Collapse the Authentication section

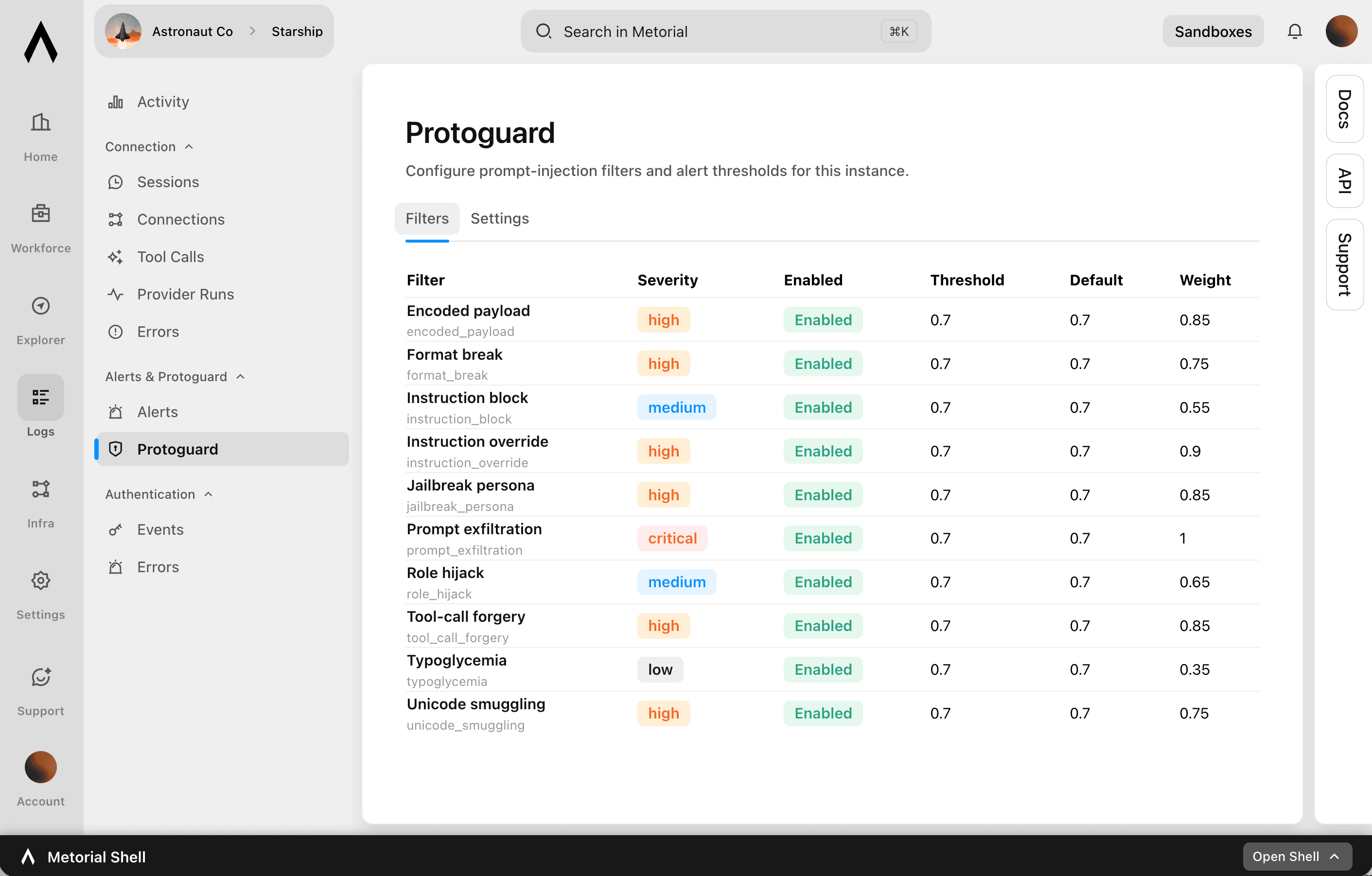tap(159, 494)
